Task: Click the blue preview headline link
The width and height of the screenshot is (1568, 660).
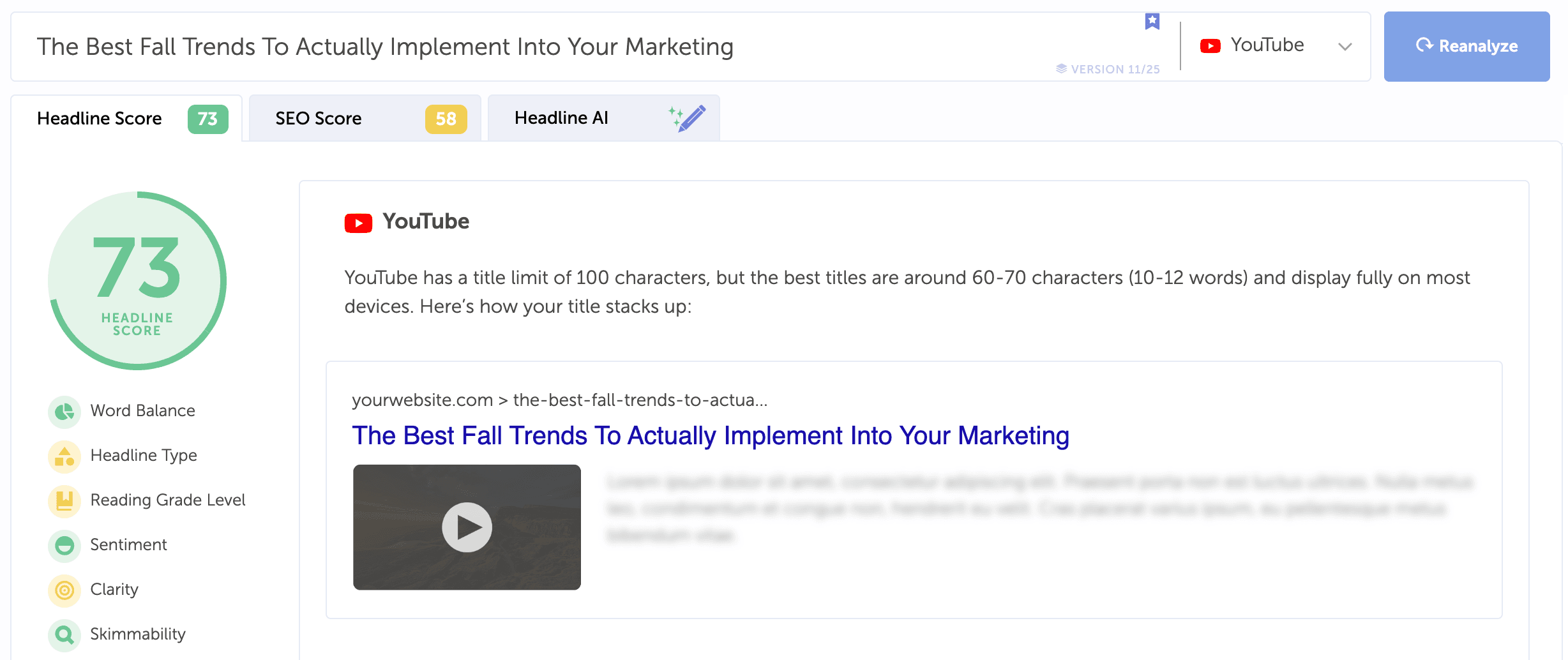Action: (710, 436)
